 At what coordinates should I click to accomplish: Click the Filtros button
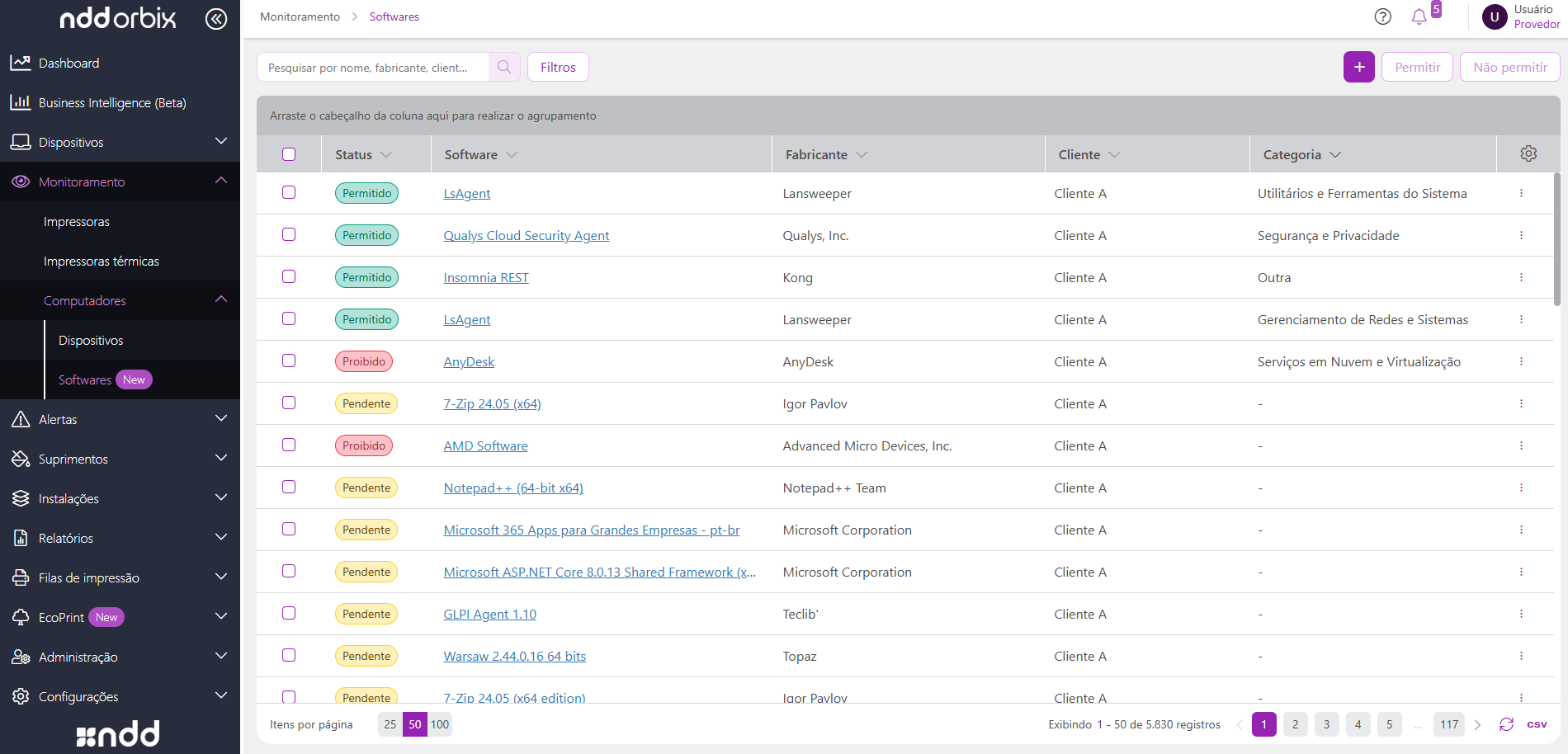[x=558, y=68]
